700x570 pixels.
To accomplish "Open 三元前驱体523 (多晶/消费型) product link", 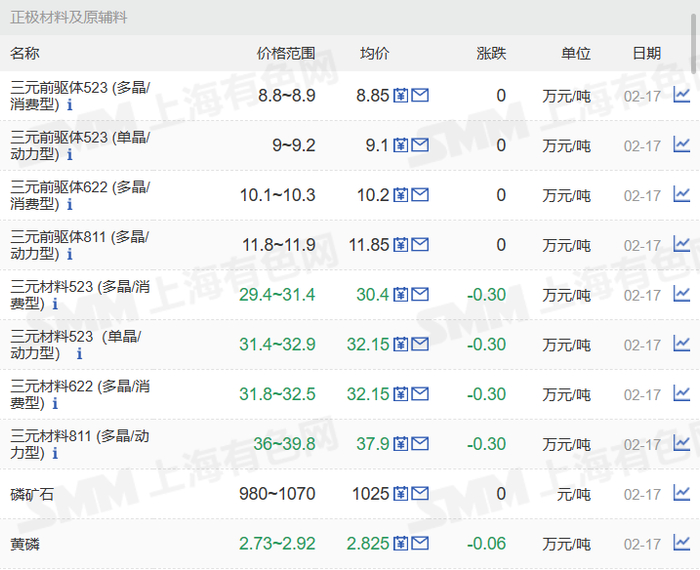I will coord(80,96).
